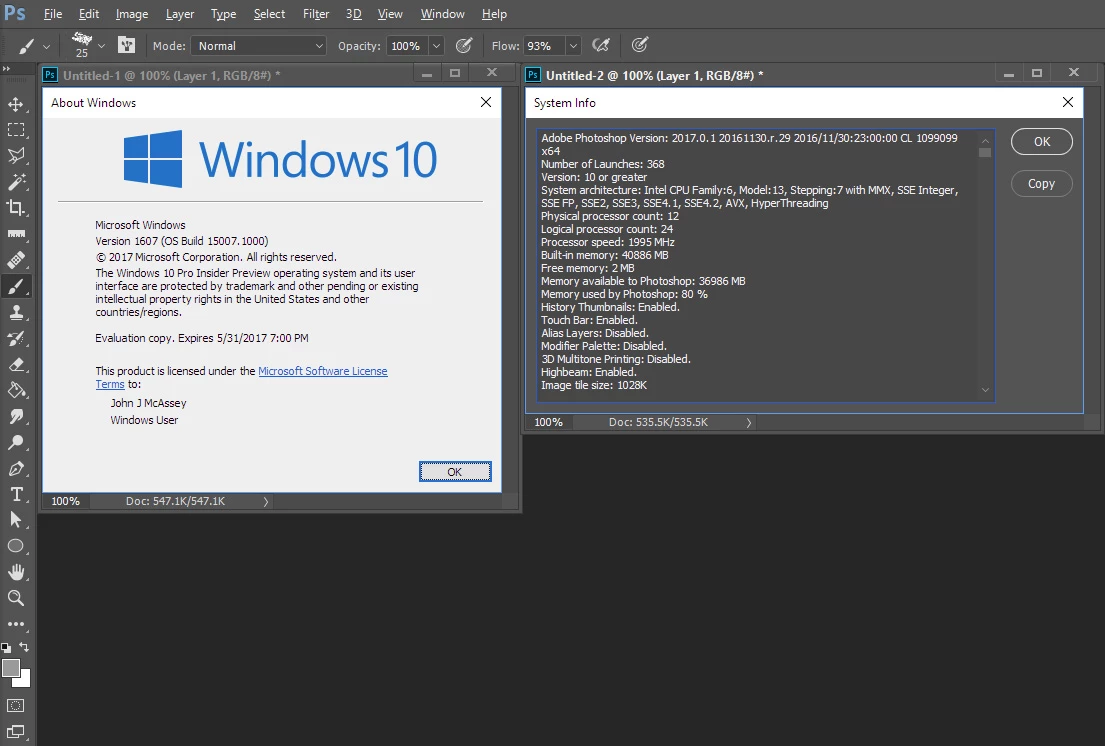This screenshot has height=746, width=1105.
Task: Open the Opacity slider dropdown arrow
Action: point(436,46)
